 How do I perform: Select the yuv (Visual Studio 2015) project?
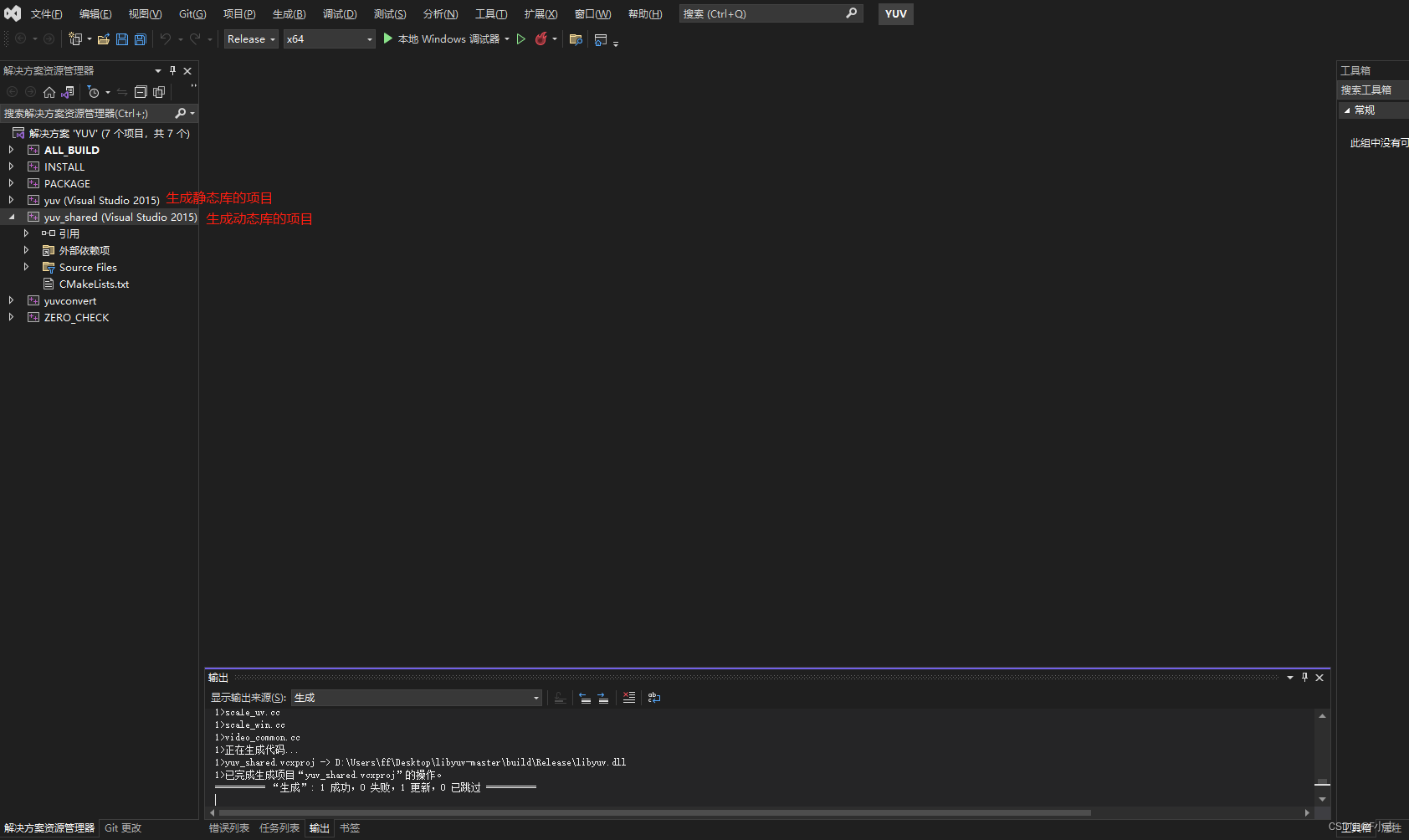(x=101, y=200)
